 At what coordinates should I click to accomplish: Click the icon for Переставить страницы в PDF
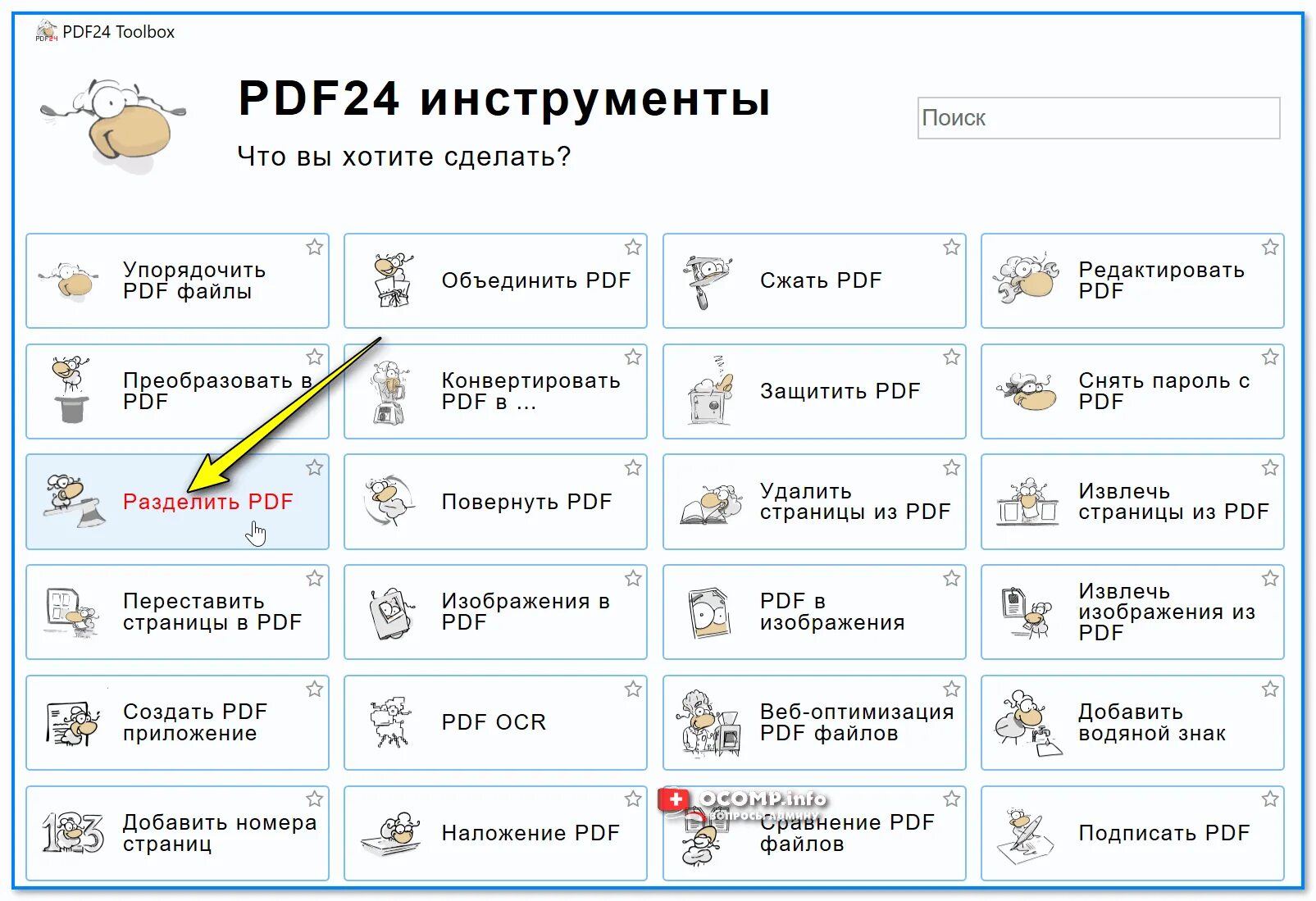pos(71,612)
